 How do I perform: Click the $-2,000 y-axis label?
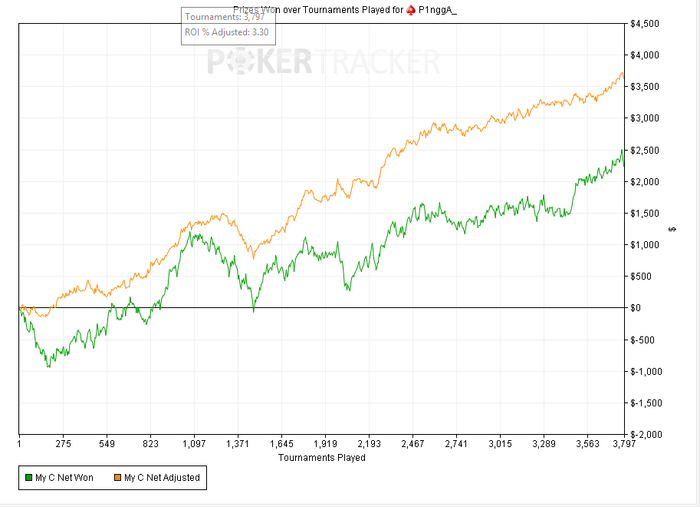pyautogui.click(x=646, y=434)
